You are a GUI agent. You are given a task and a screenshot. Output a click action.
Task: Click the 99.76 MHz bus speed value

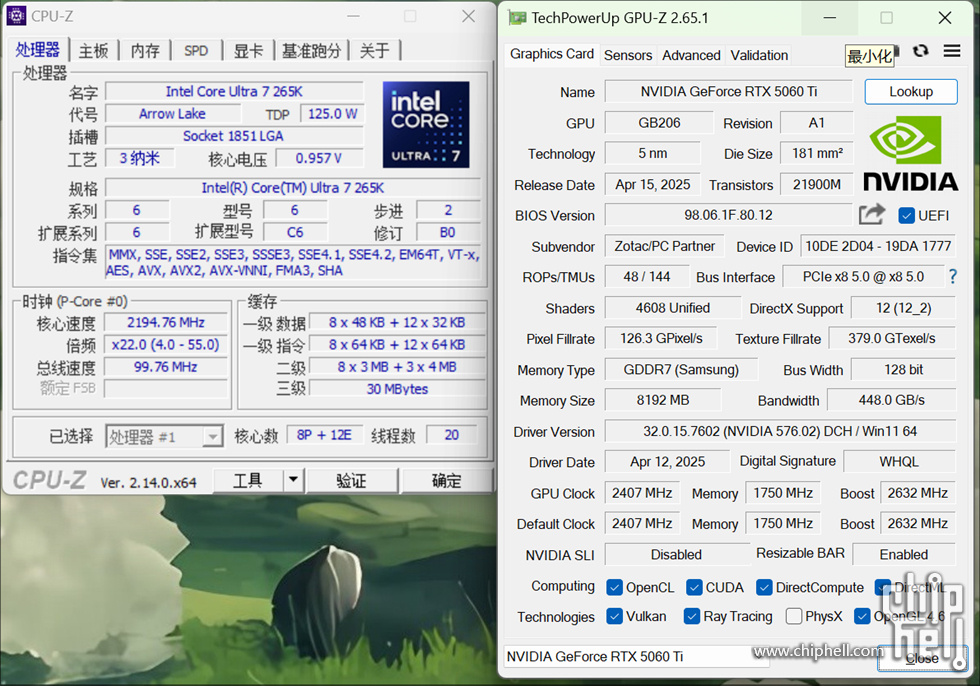tap(166, 367)
